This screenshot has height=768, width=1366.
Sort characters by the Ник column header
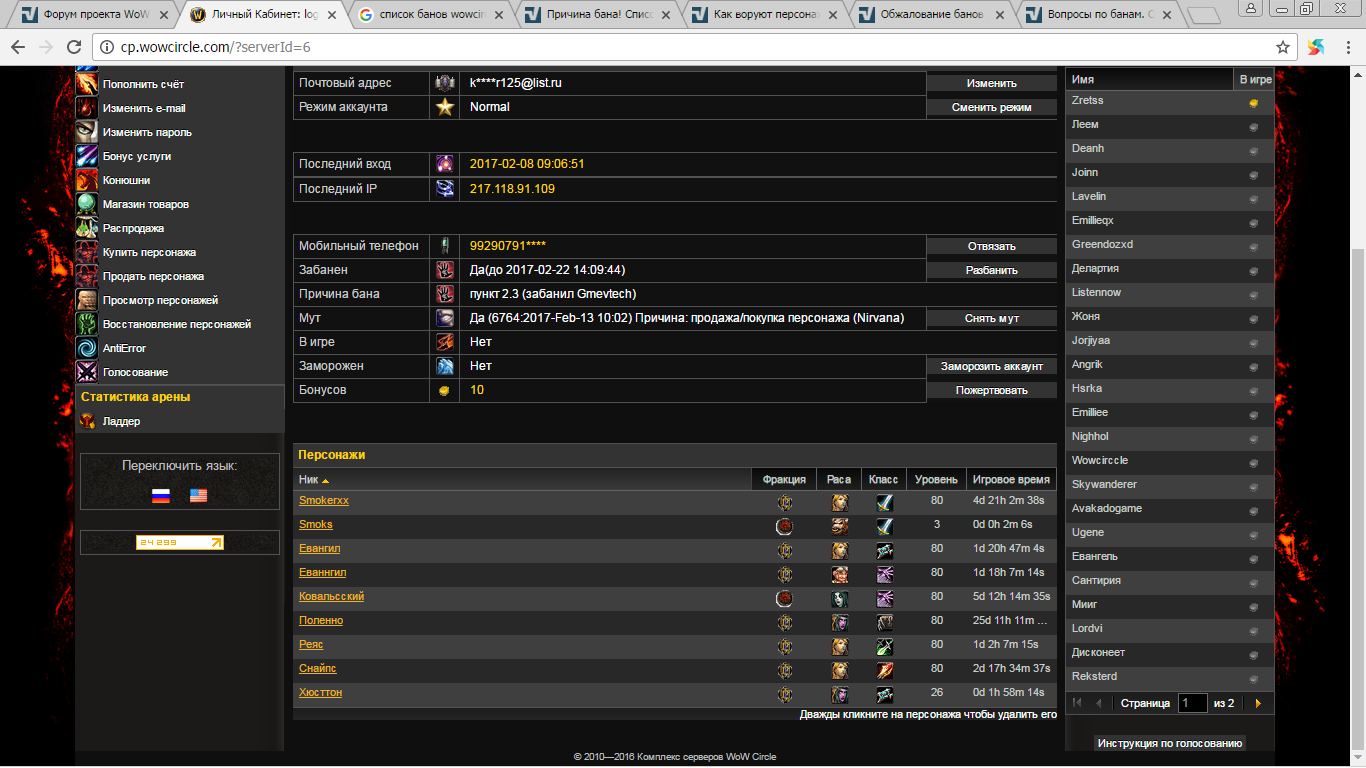tap(308, 480)
